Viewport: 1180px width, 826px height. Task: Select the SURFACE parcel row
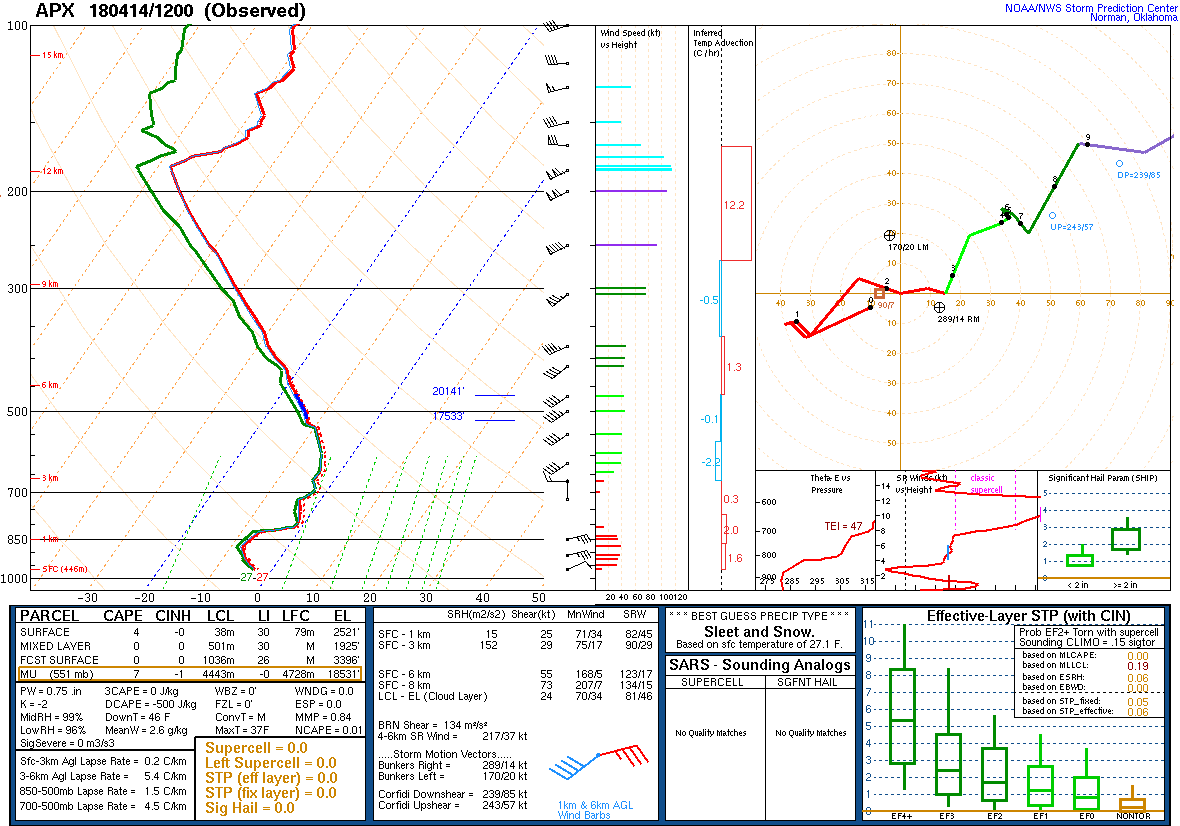190,632
